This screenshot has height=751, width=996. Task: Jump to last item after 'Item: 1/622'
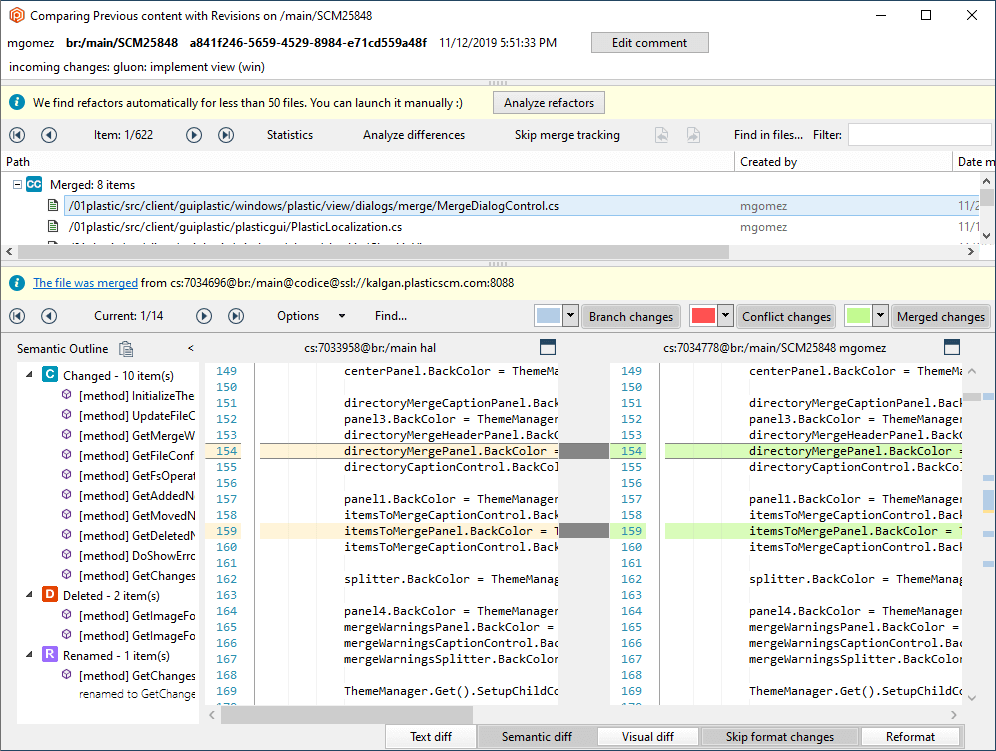[225, 135]
